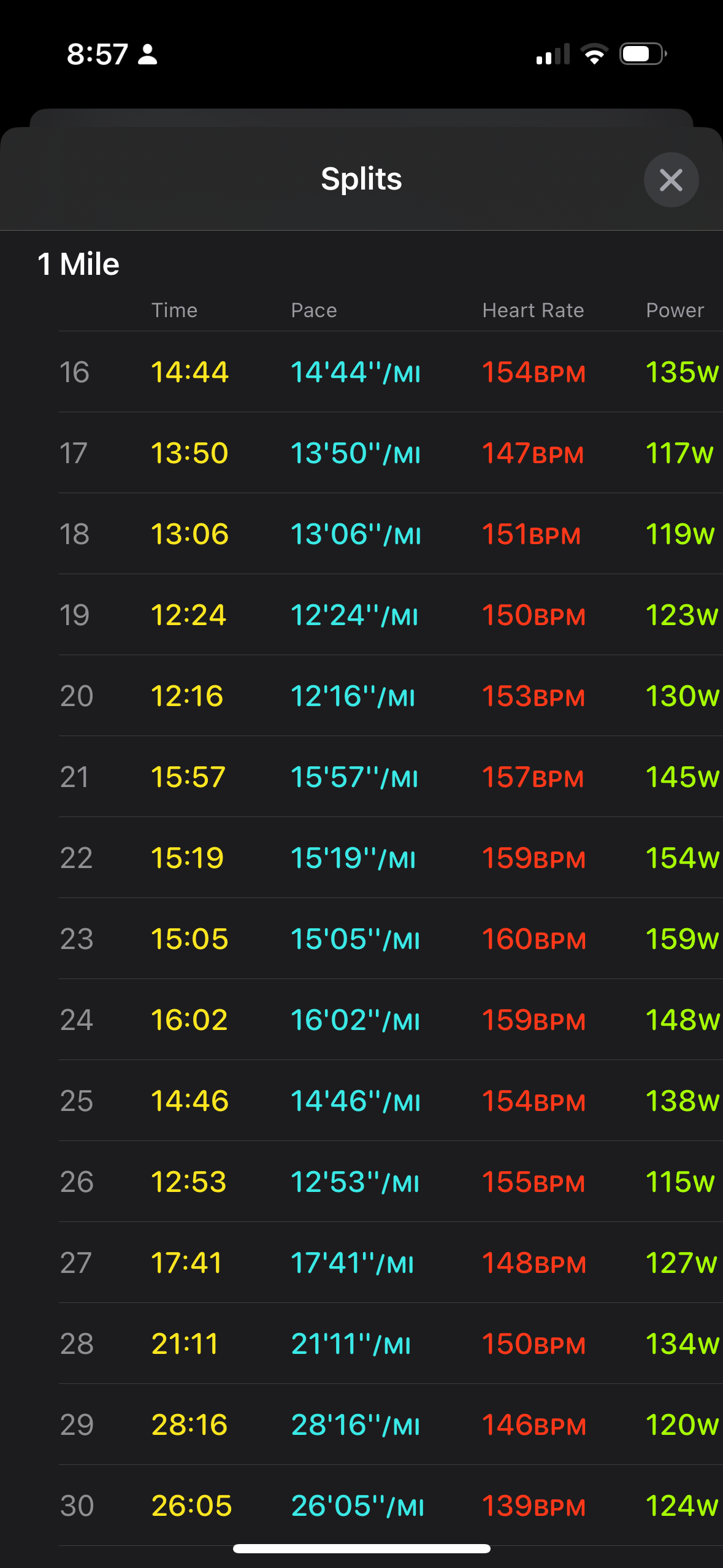Tap the Wi-Fi status icon
The image size is (723, 1568).
(594, 54)
